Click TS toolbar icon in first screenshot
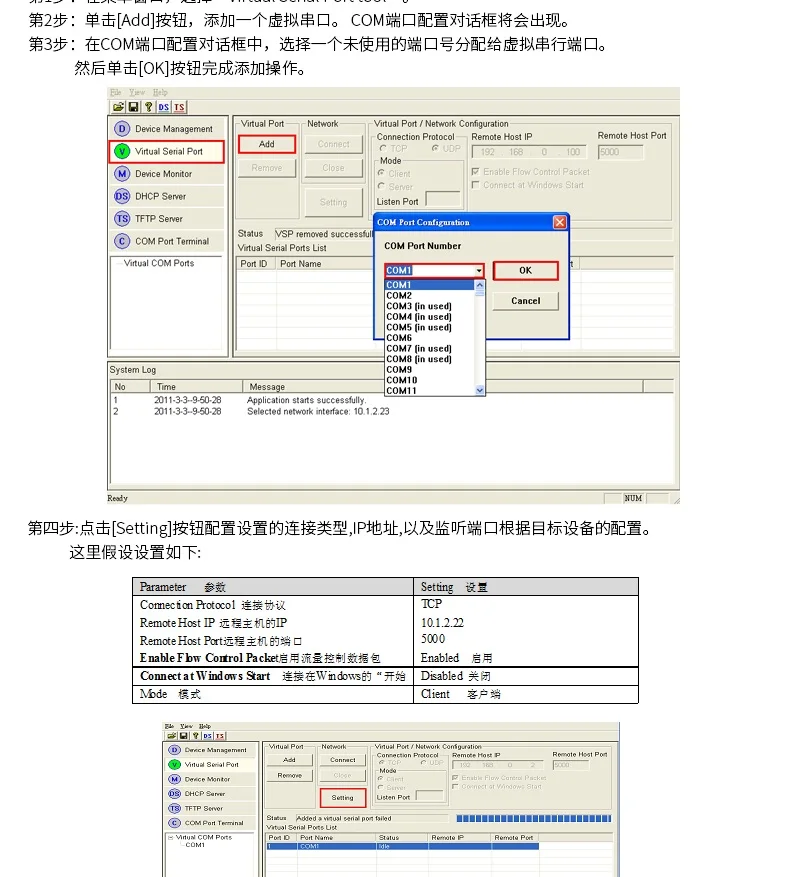This screenshot has width=790, height=877. pyautogui.click(x=178, y=107)
